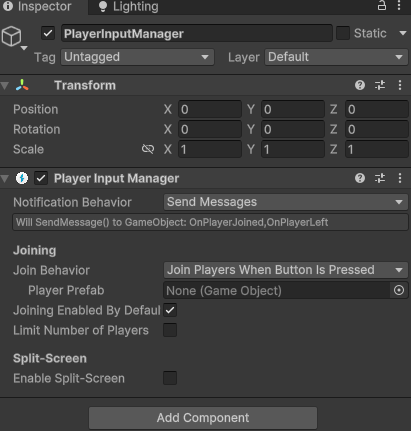
Task: Open Player Input Manager more options menu
Action: (400, 178)
